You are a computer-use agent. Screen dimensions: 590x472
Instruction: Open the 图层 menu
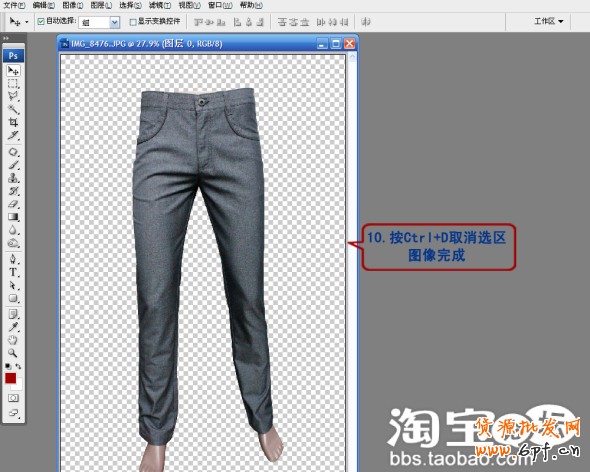tap(101, 5)
